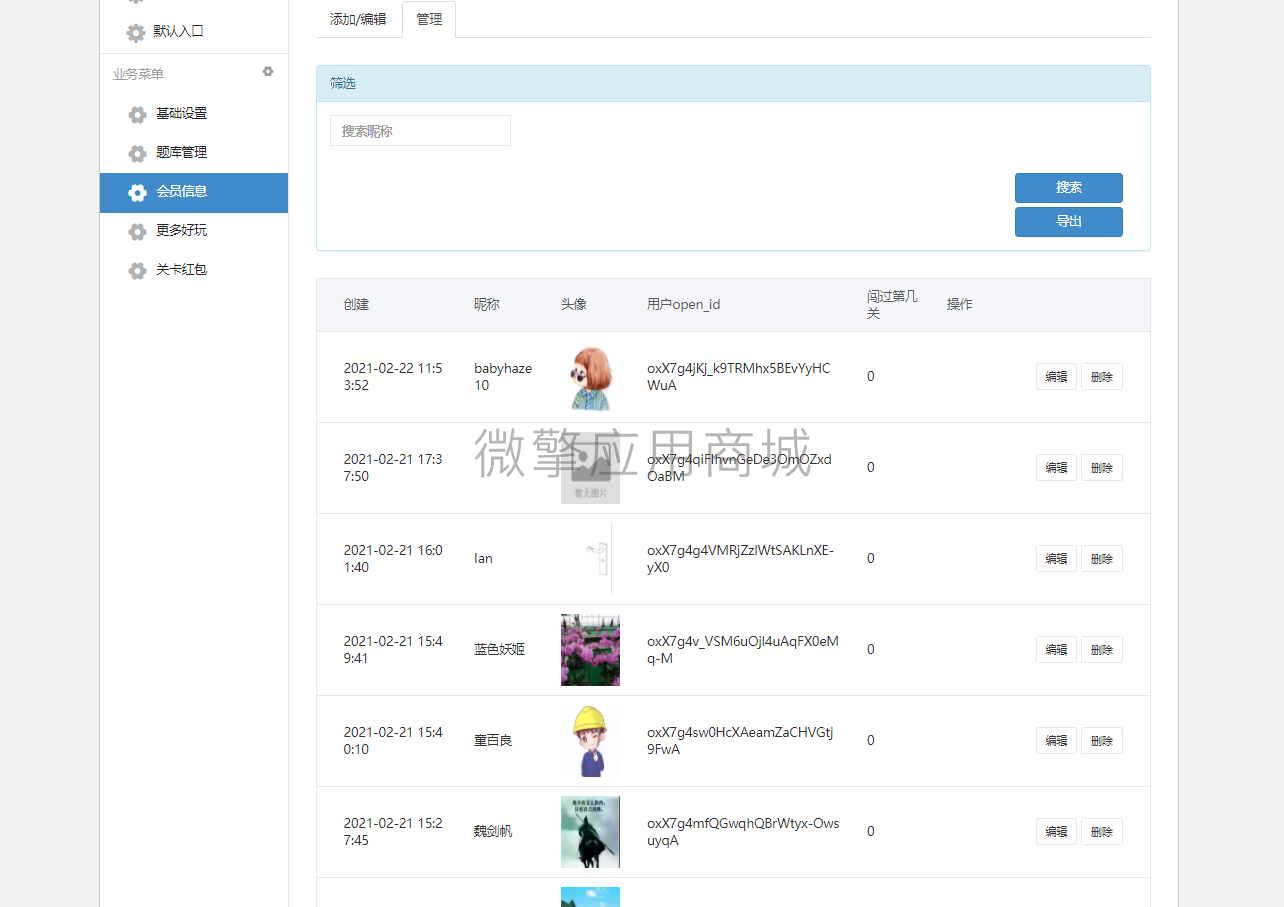Screen dimensions: 1284x907
Task: Click the gear icon beside 基础设置
Action: click(137, 114)
